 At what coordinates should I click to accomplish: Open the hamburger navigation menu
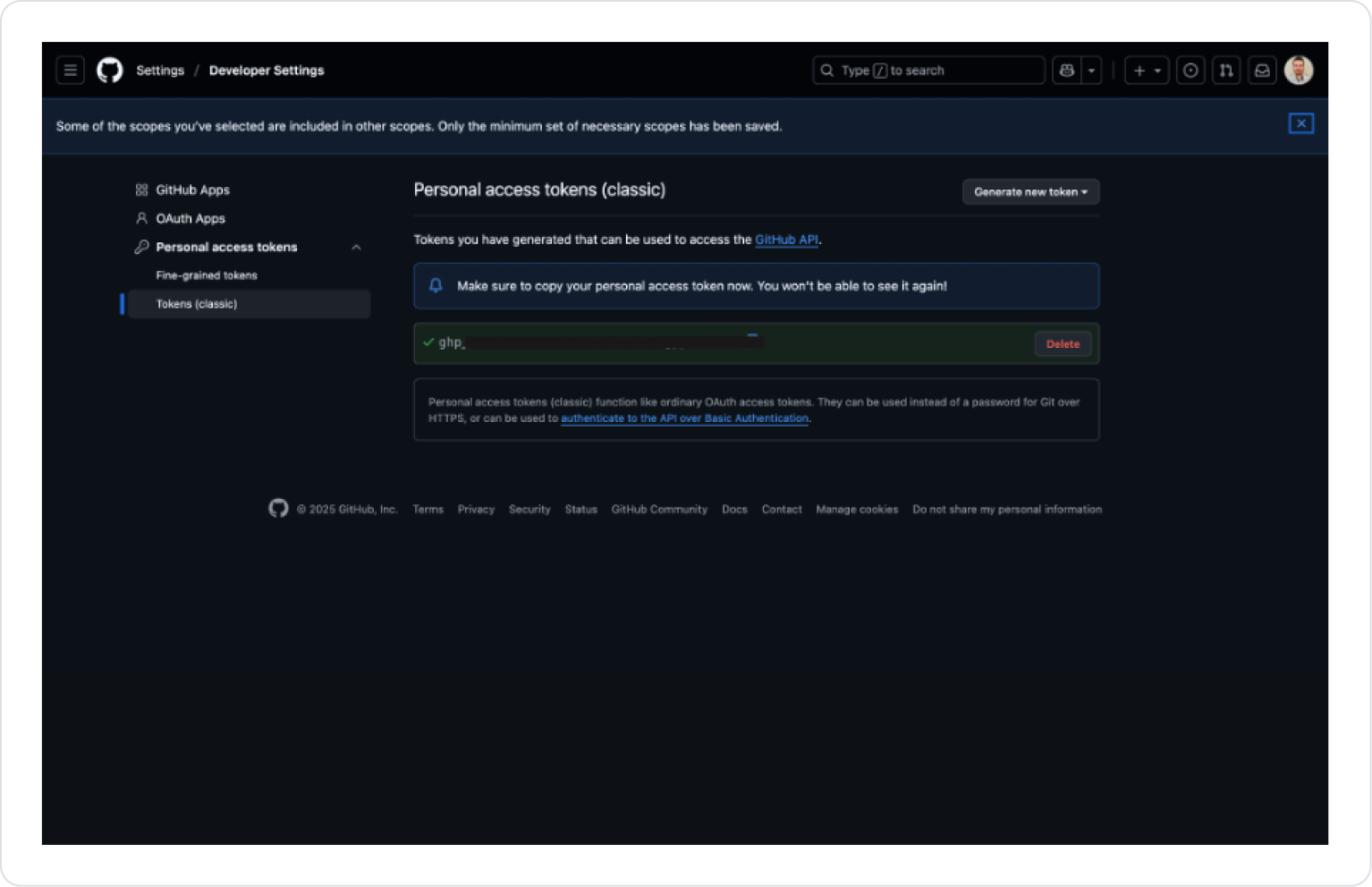coord(70,70)
